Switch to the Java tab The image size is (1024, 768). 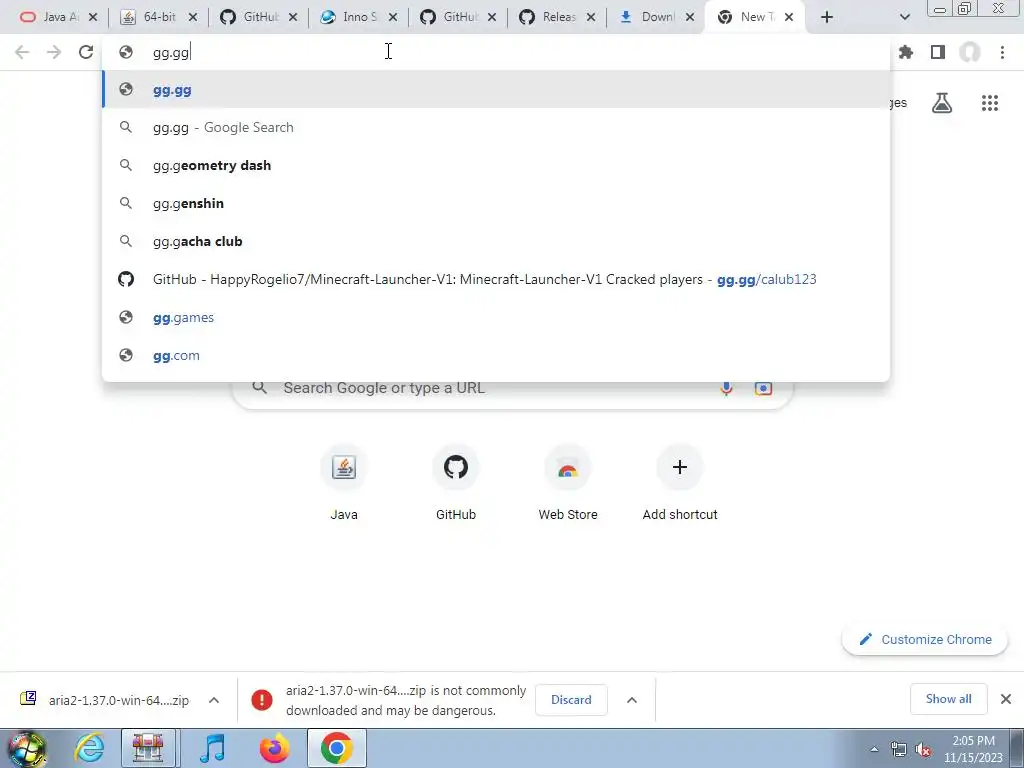[52, 17]
